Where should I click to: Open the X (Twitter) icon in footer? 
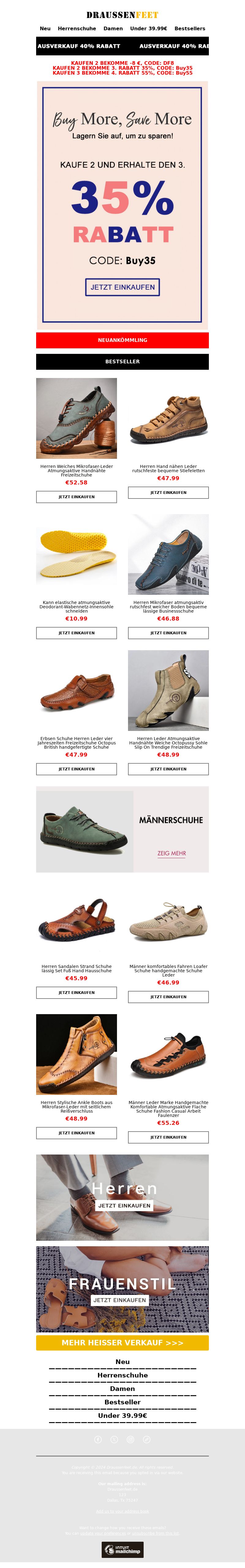[x=114, y=1440]
